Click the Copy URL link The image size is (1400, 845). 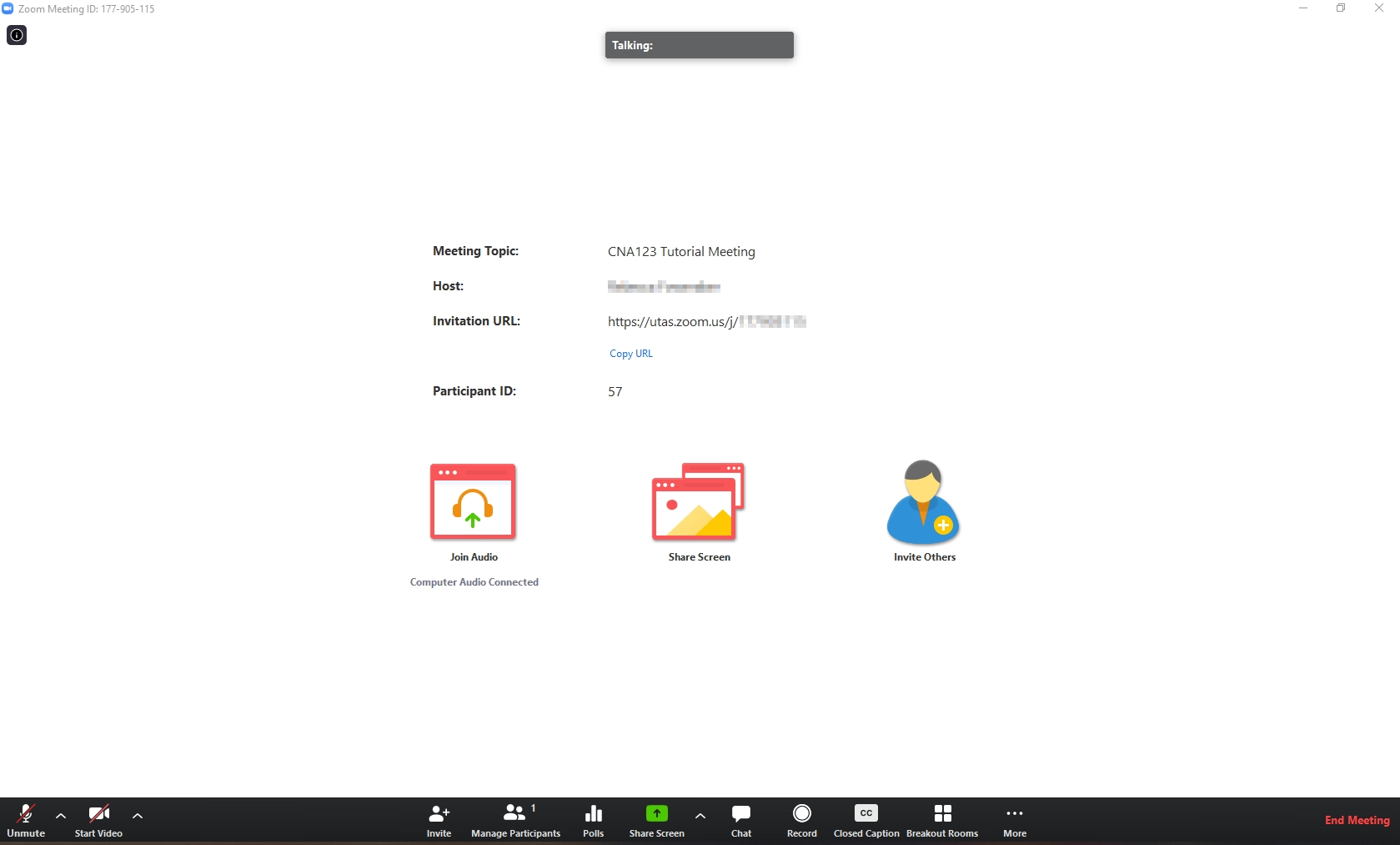(x=631, y=354)
